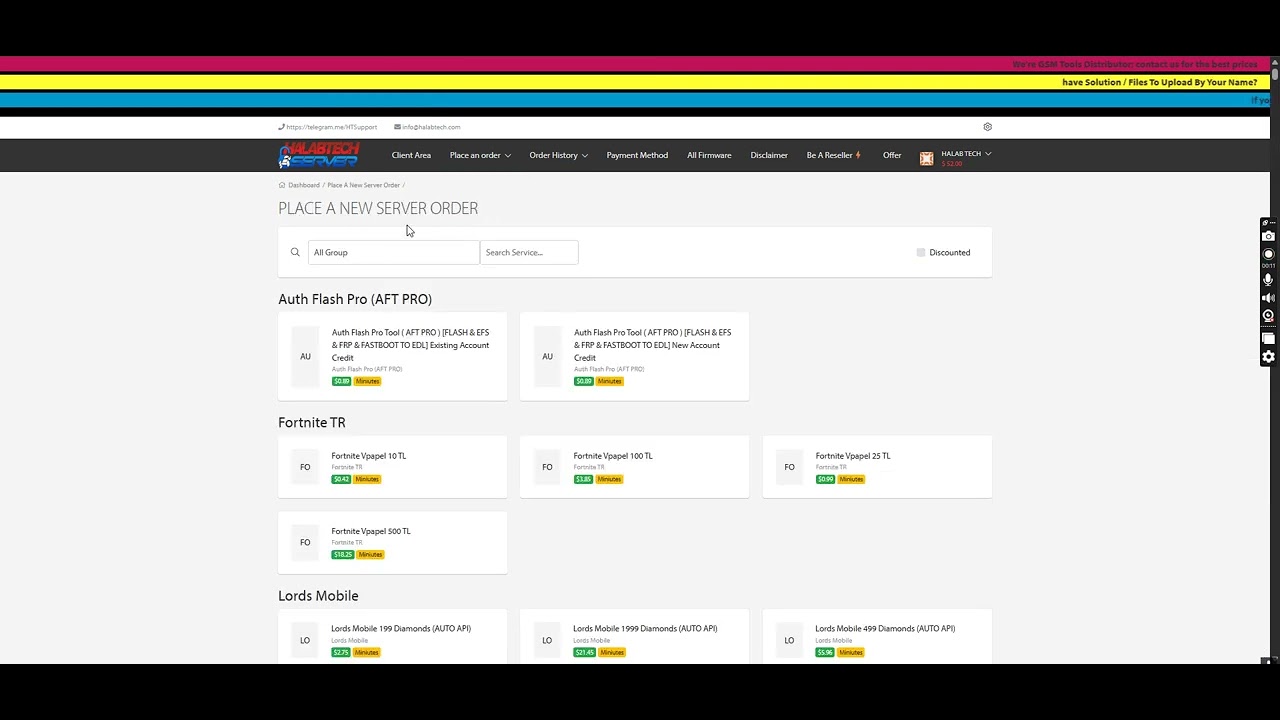Open the telegram HTSupport link

(332, 127)
